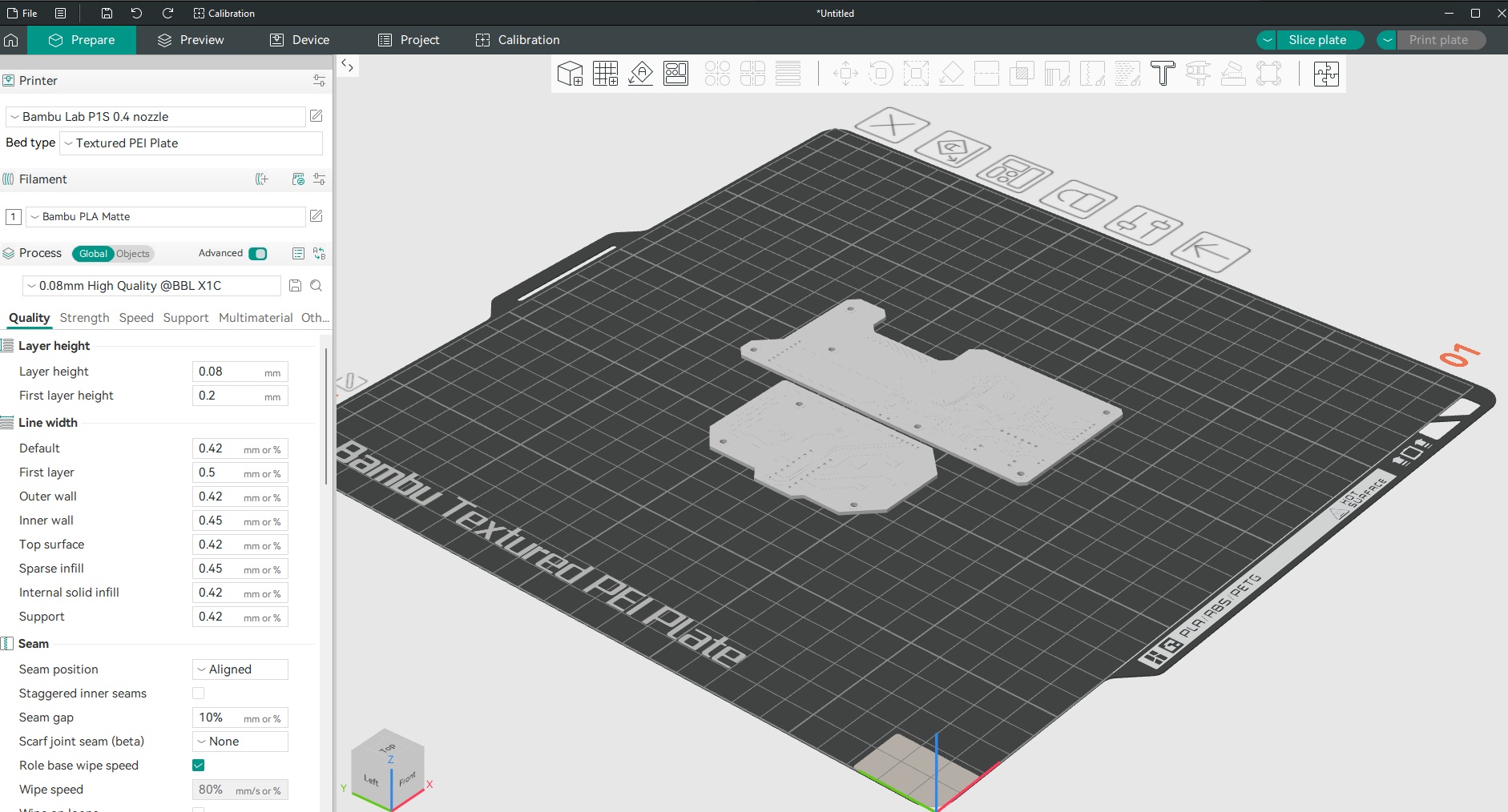The height and width of the screenshot is (812, 1508).
Task: Select the Scale tool
Action: (916, 74)
